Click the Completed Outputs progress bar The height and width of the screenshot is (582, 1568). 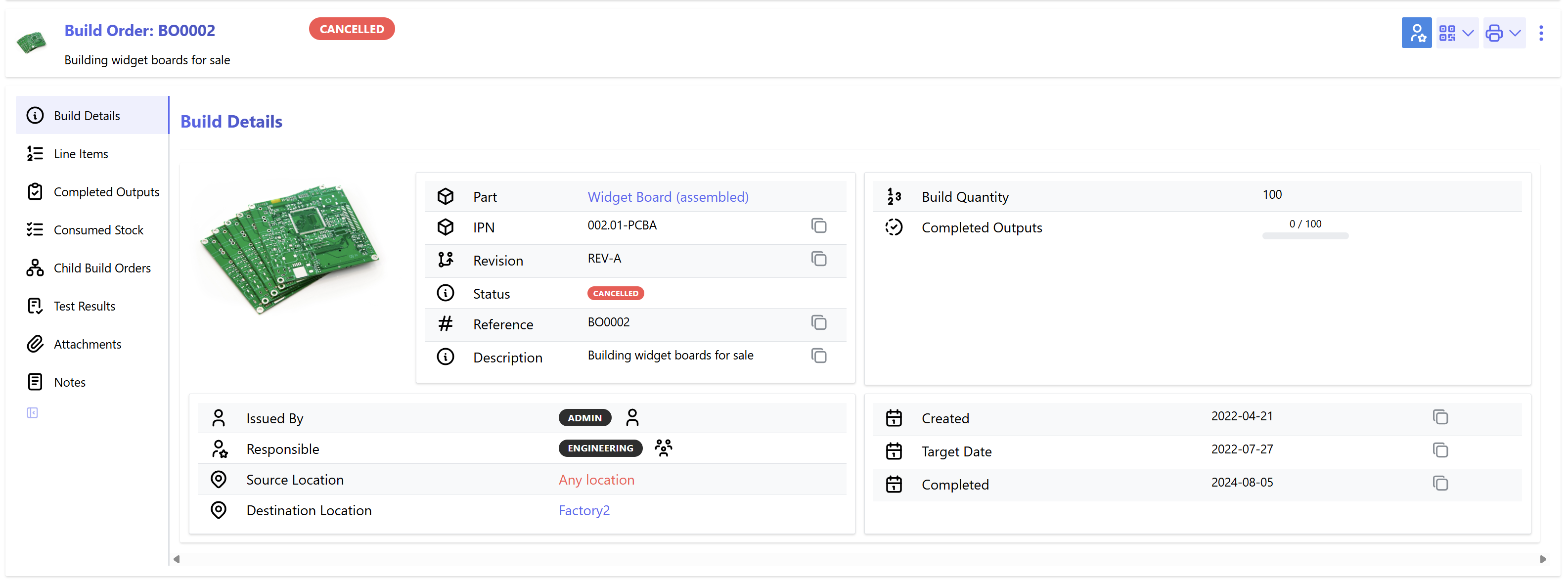1304,235
